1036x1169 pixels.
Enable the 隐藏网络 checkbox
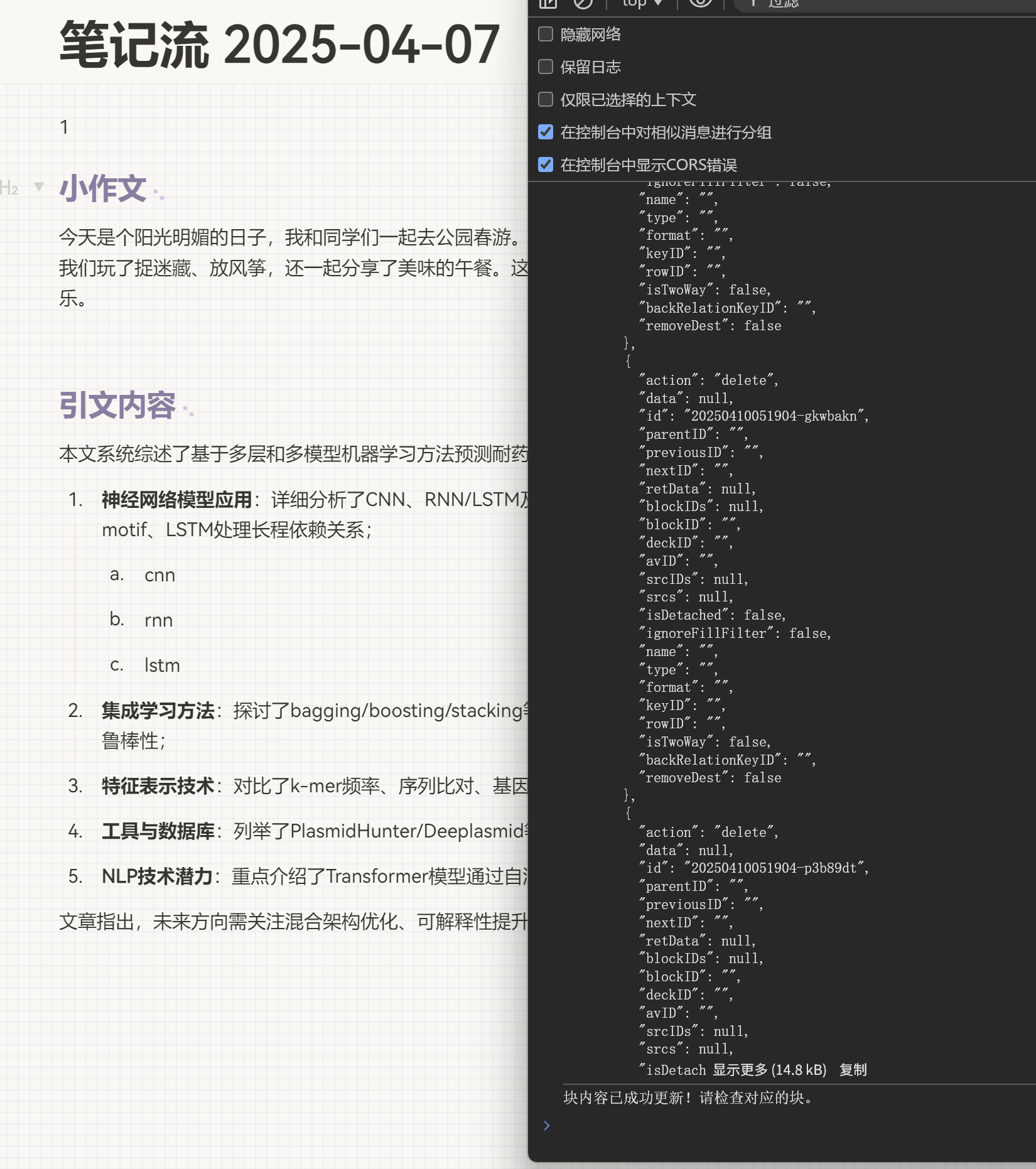click(x=546, y=34)
